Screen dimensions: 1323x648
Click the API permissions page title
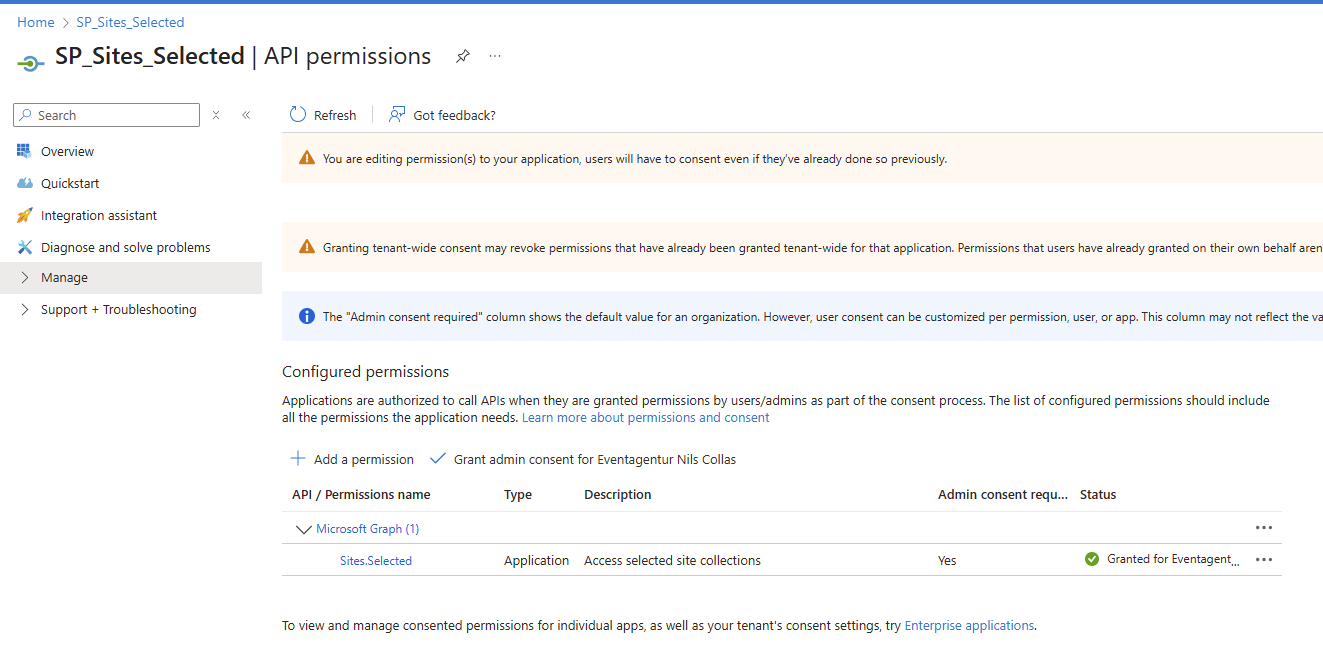point(348,56)
